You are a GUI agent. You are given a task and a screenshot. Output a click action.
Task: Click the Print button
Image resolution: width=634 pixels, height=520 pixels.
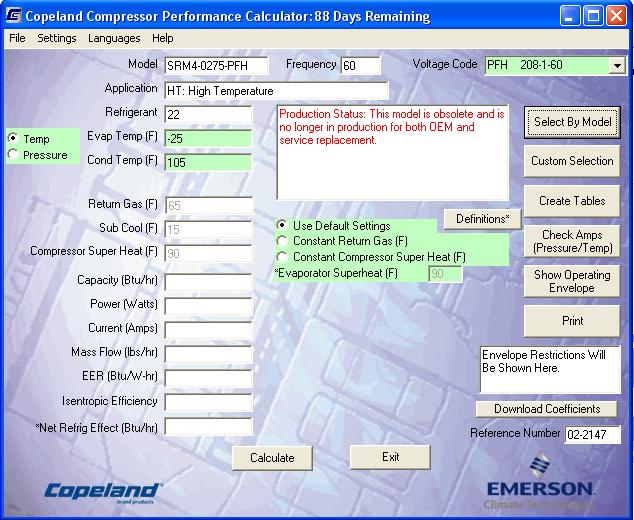point(572,321)
